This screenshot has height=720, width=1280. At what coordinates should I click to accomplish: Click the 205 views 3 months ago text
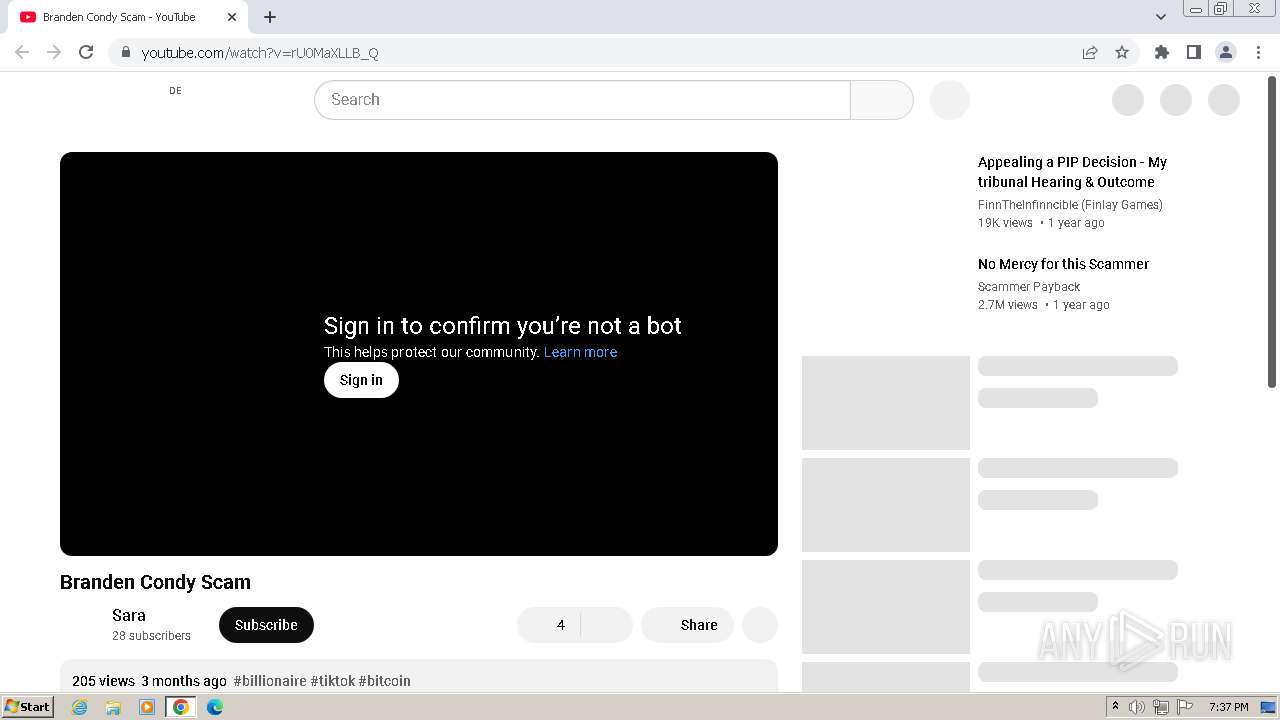pyautogui.click(x=149, y=681)
